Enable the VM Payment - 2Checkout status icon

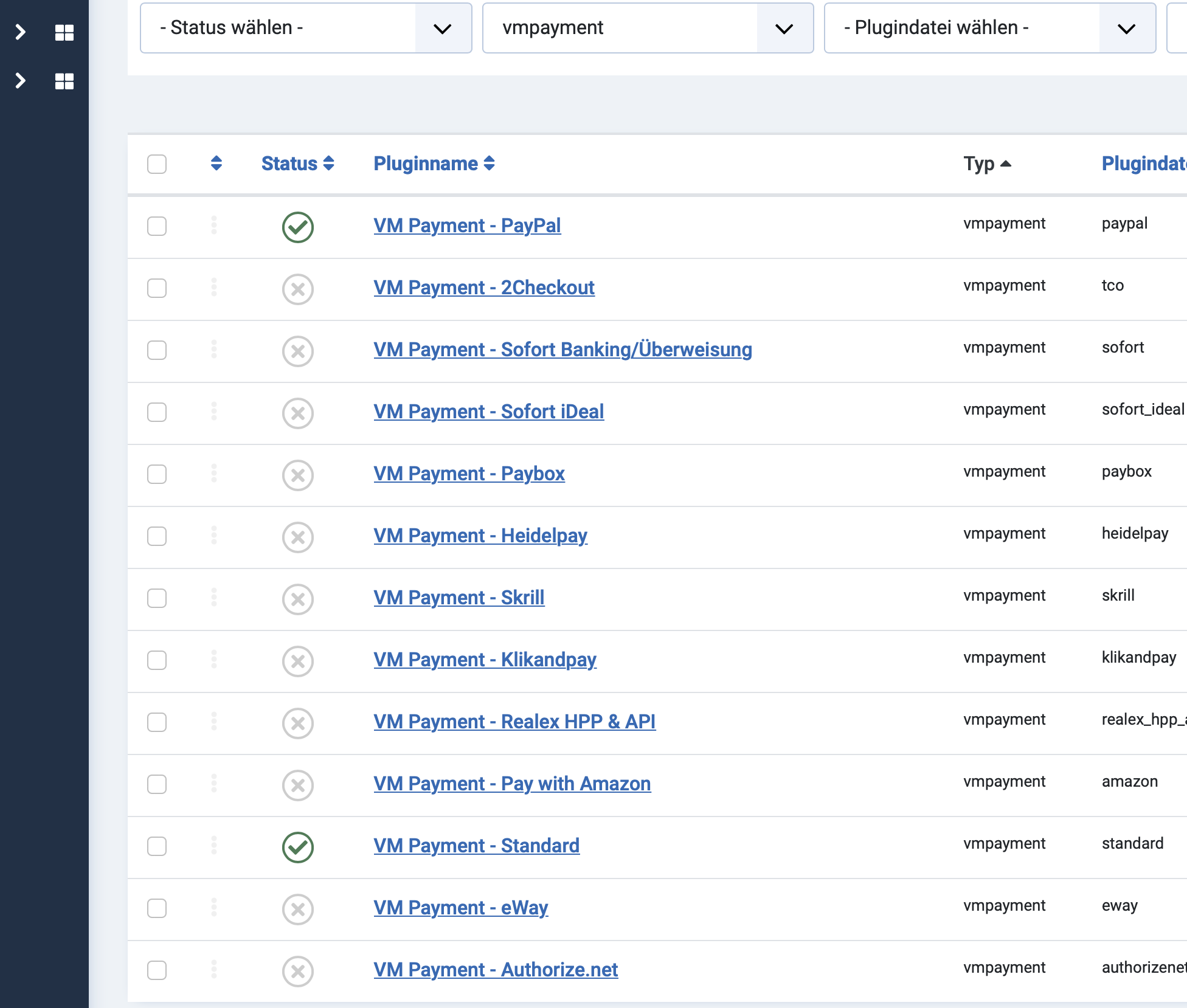297,289
